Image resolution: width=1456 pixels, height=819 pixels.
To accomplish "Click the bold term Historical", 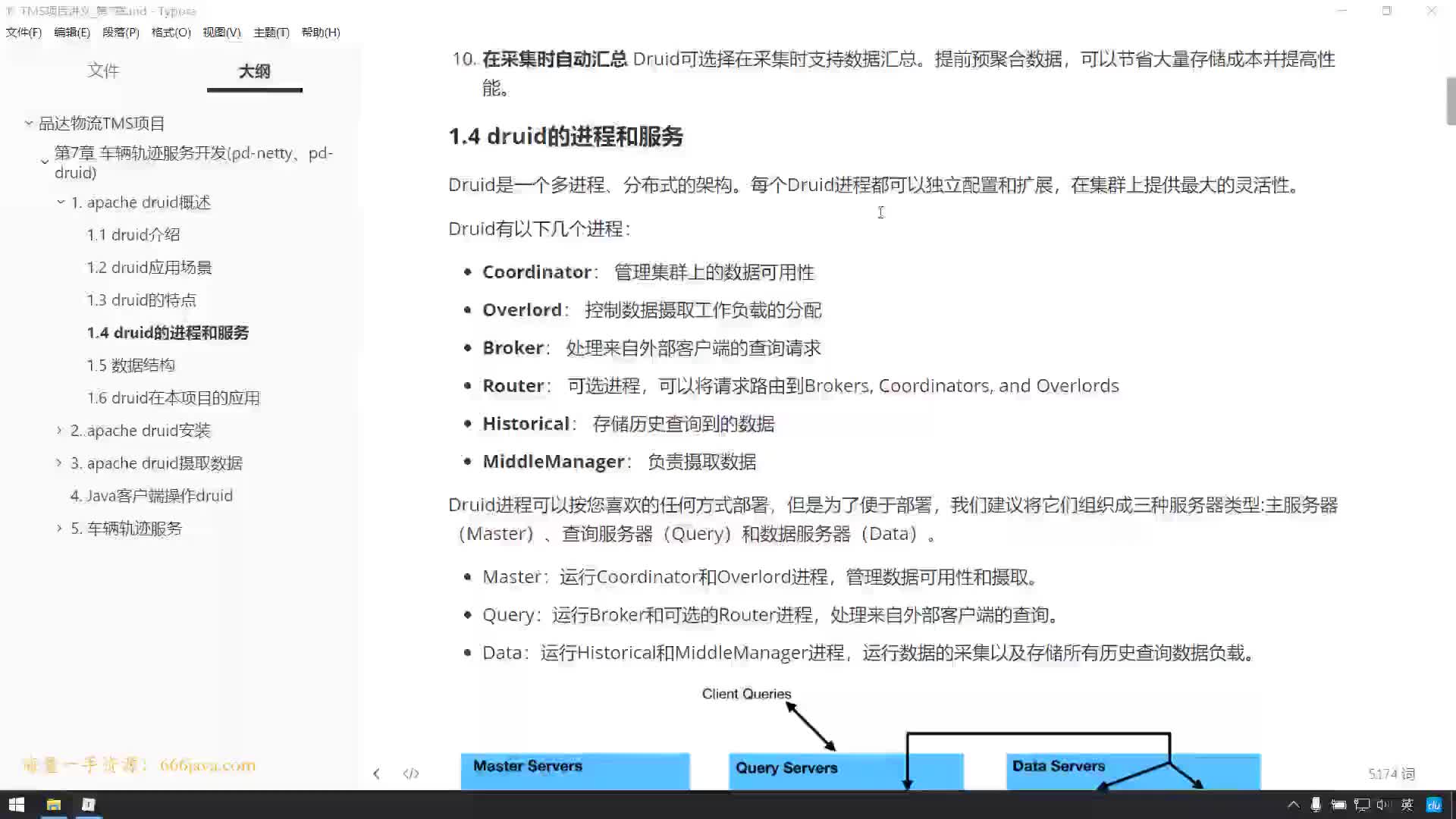I will (x=526, y=424).
